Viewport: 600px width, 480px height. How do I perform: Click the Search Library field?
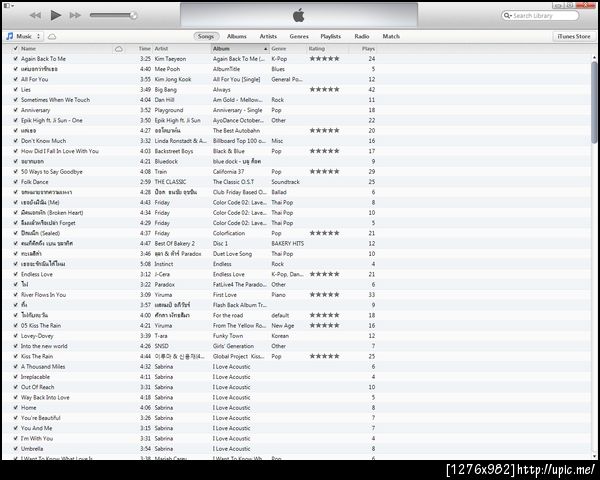click(x=540, y=16)
